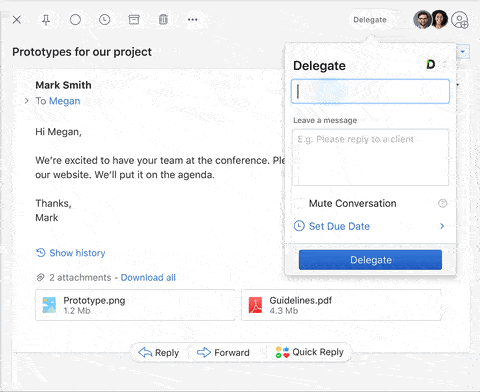Click the sender name Mark Smith

click(63, 85)
